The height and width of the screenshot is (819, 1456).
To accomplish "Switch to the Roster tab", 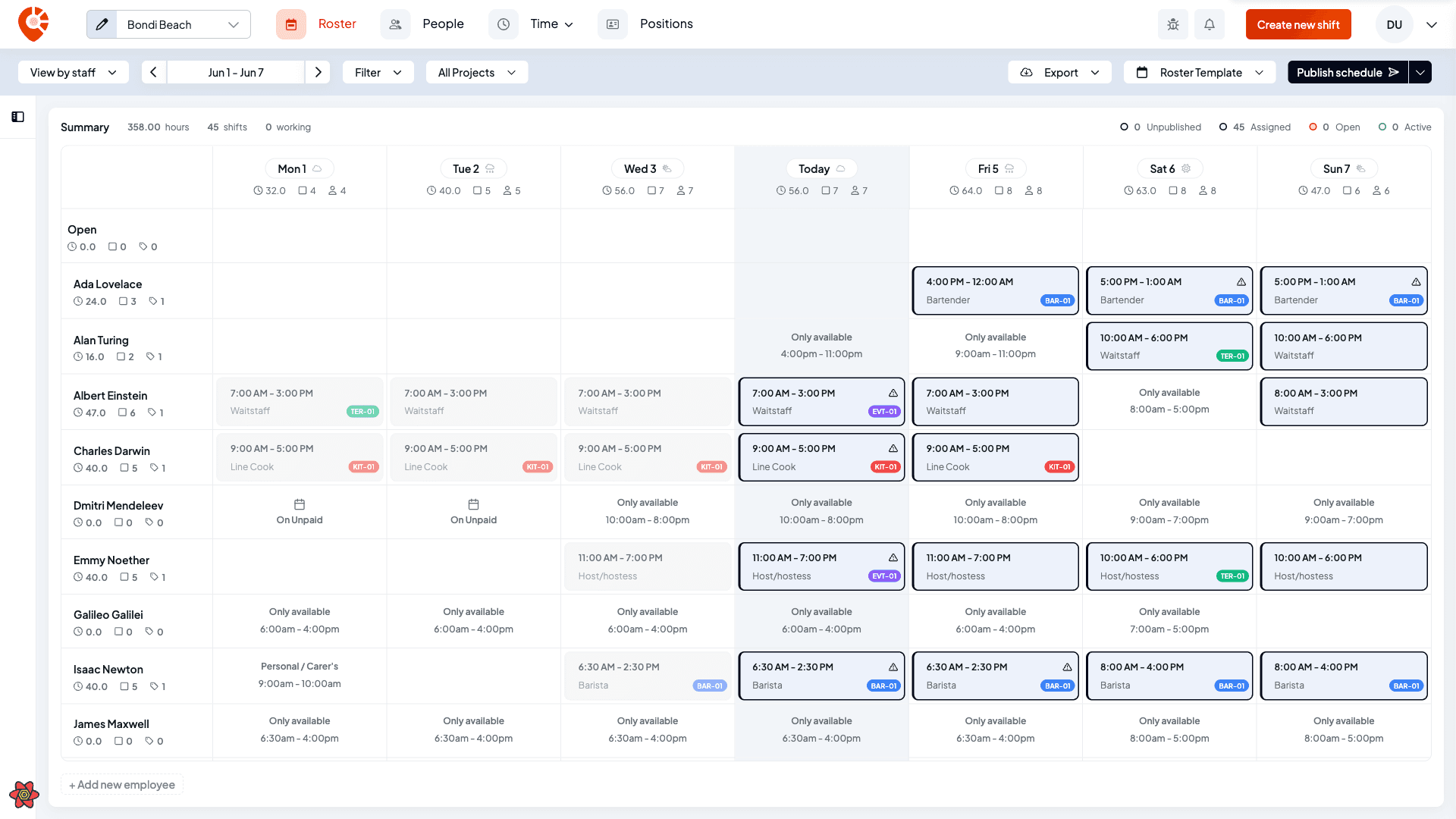I will [337, 24].
